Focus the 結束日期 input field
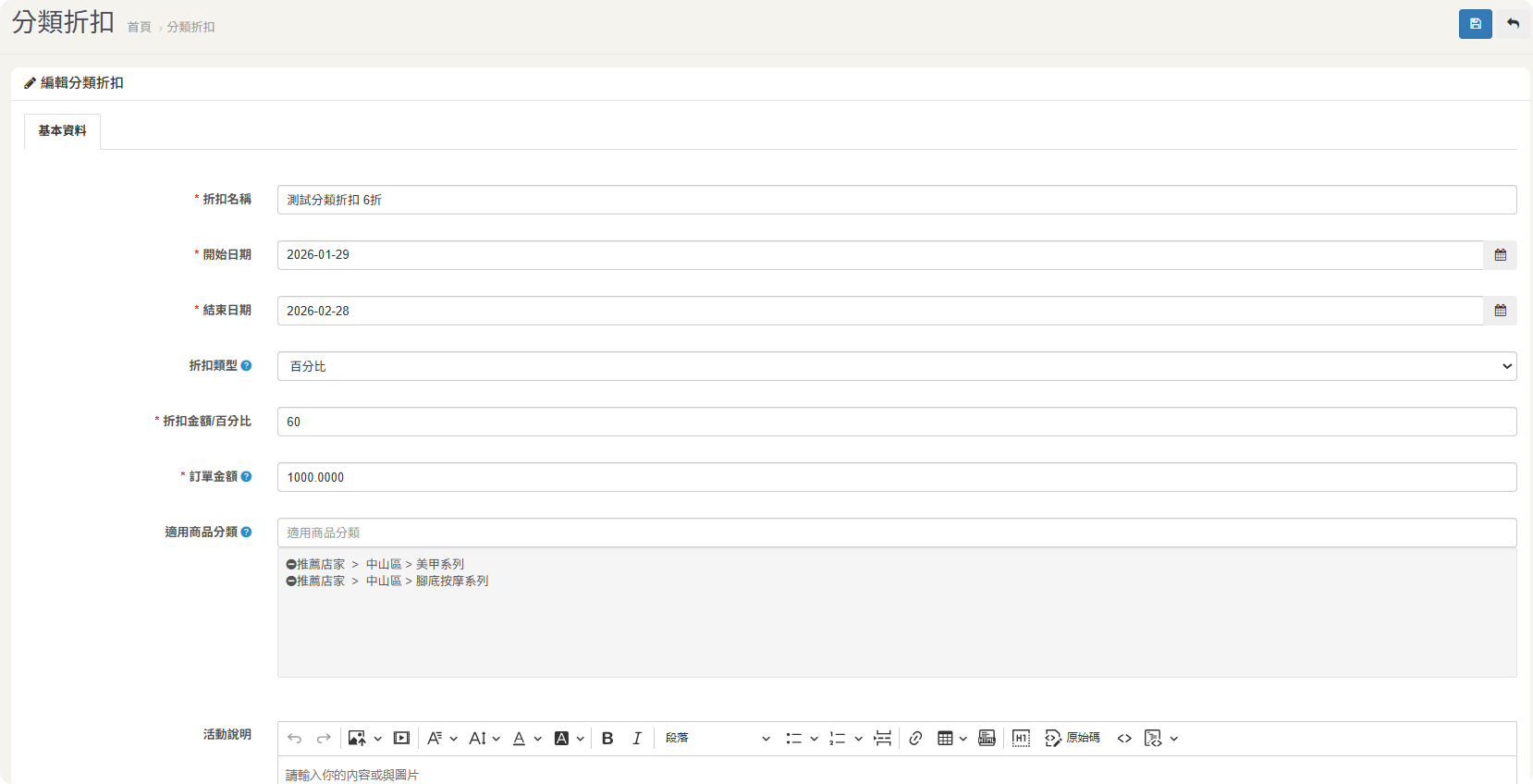The width and height of the screenshot is (1533, 784). coord(880,311)
